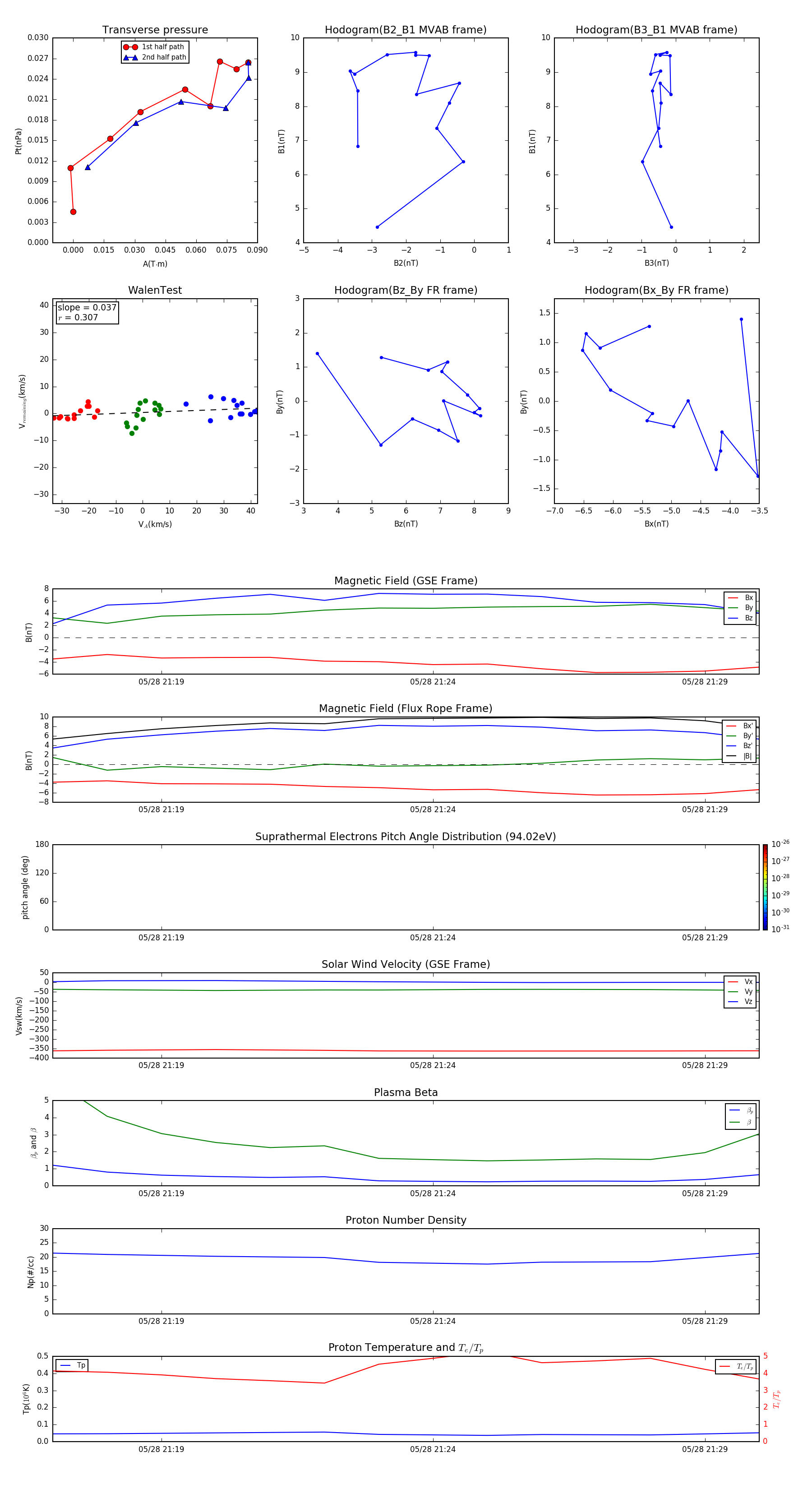Click the 'A(T·m)' x-axis label
Screen dimensions: 812x1489
[155, 264]
